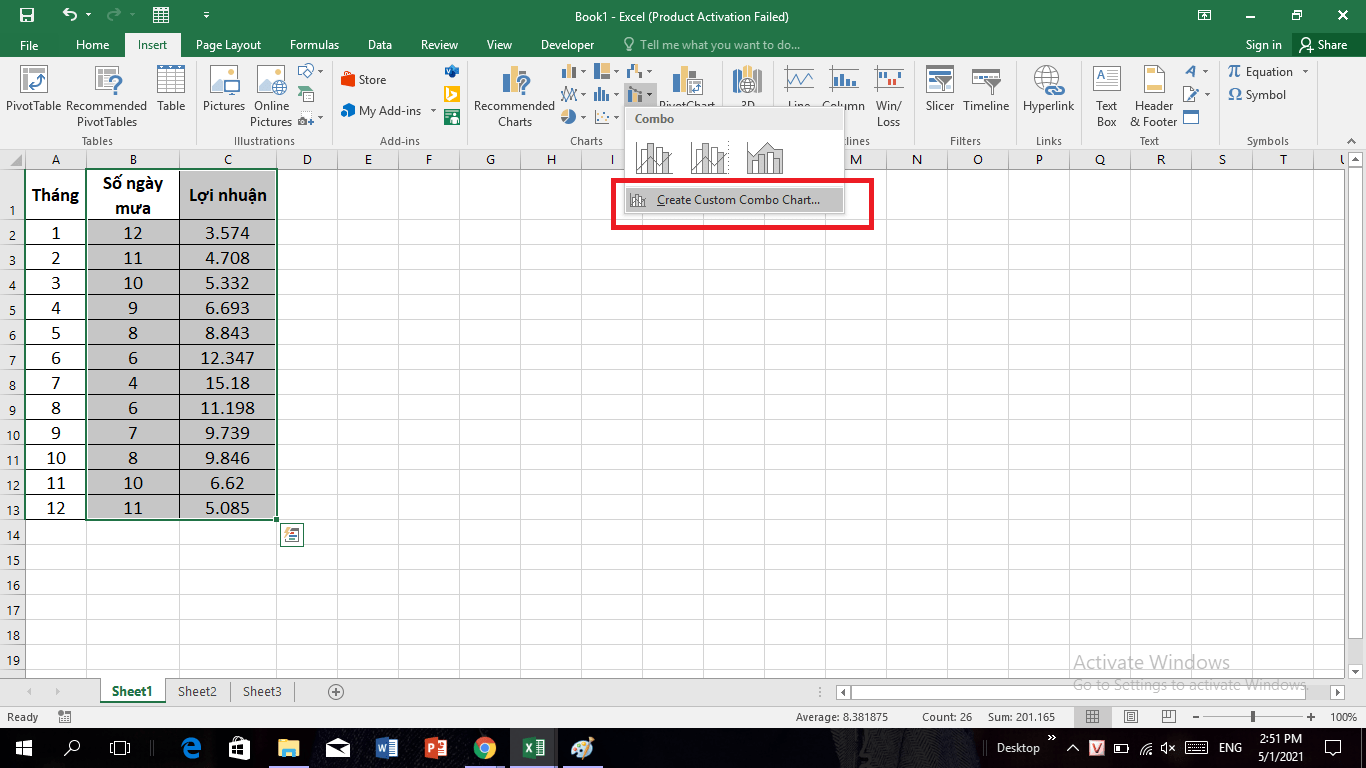Screen dimensions: 1366x768
Task: Insert a Timeline filter
Action: pos(986,89)
